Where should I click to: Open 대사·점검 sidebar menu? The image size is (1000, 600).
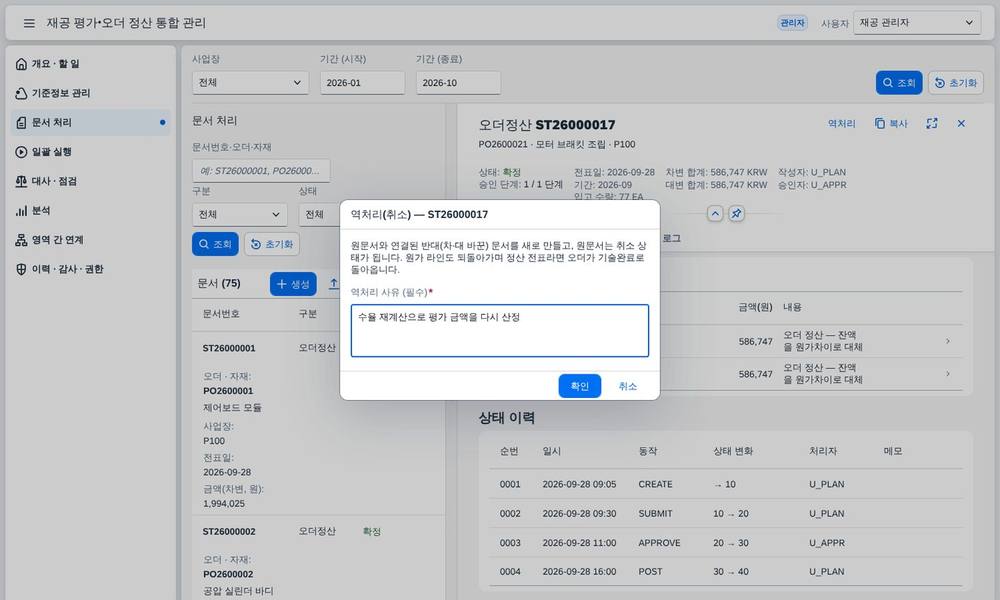point(91,181)
